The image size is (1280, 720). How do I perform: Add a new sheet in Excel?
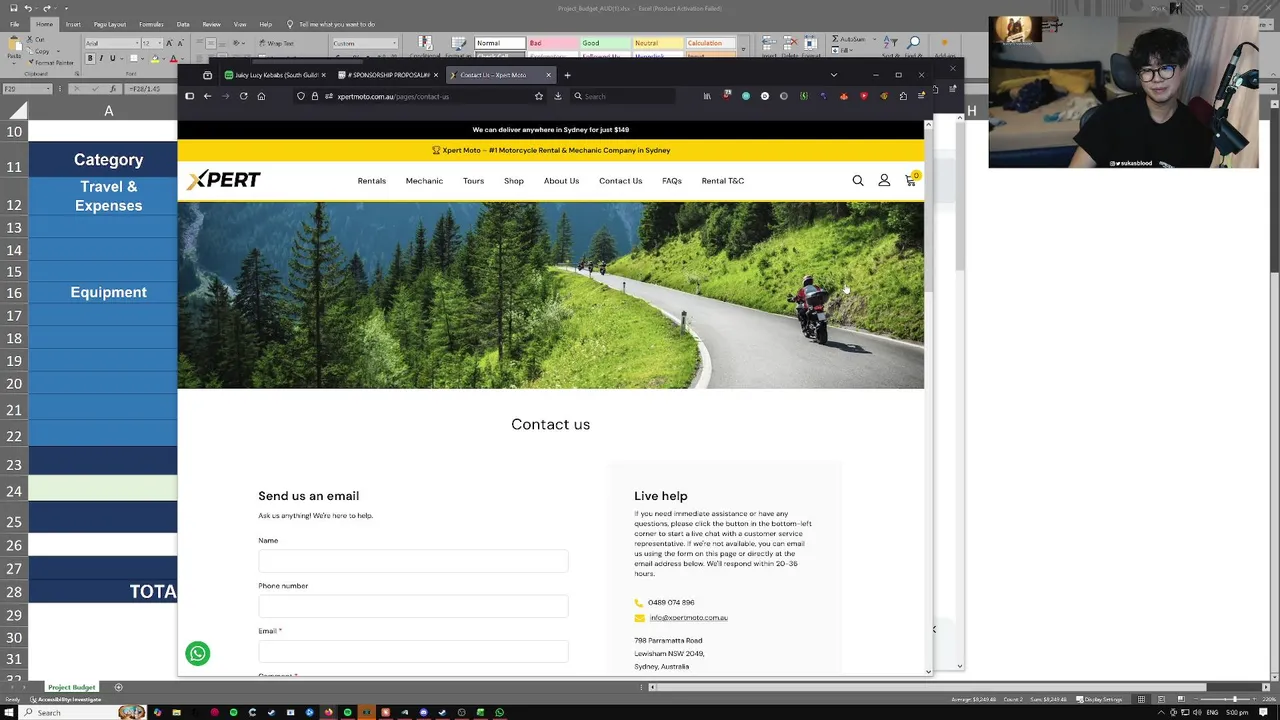[x=118, y=687]
